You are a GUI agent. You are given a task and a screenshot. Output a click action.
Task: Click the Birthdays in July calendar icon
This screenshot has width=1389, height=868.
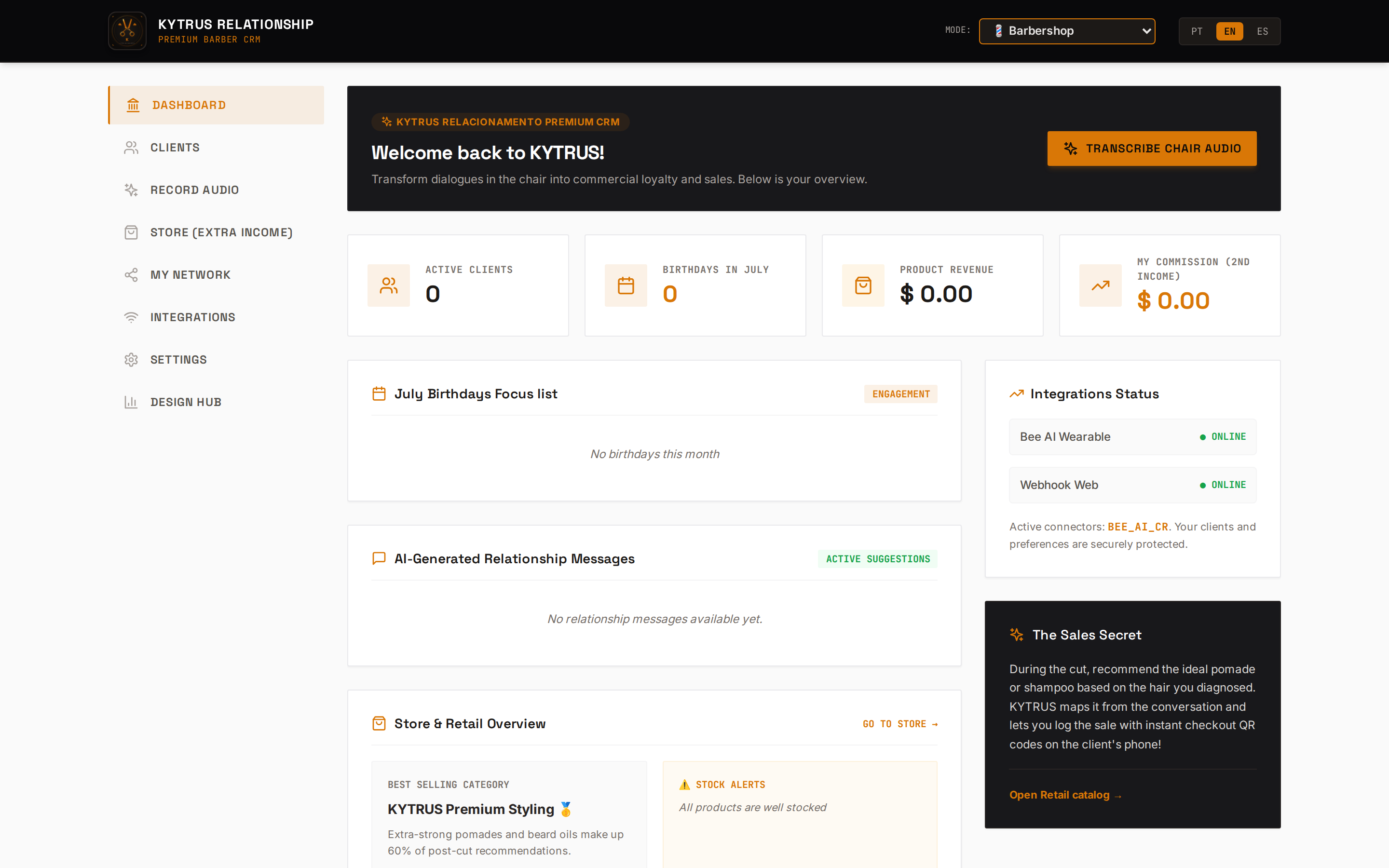626,285
